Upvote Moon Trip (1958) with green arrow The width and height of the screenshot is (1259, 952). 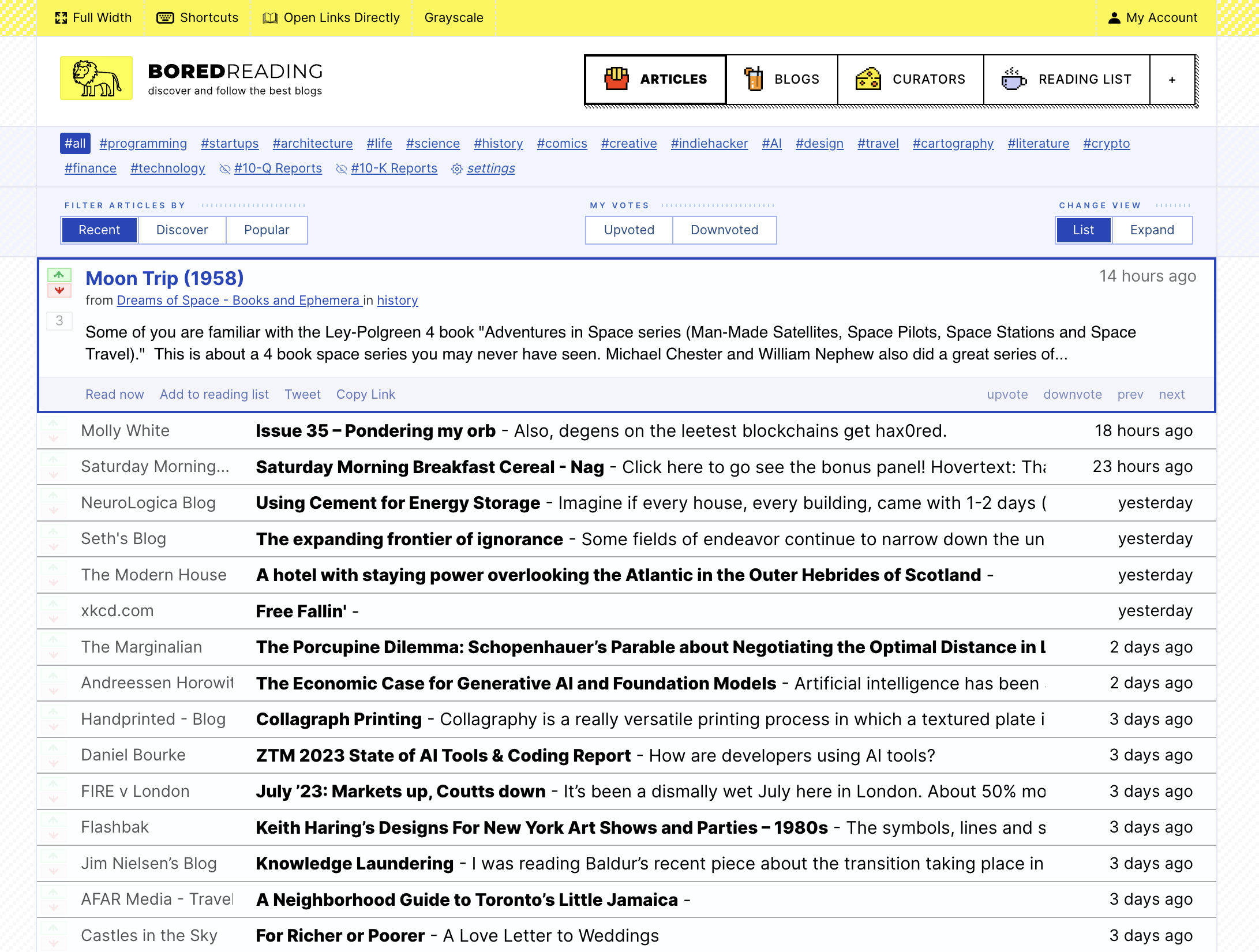pos(59,275)
